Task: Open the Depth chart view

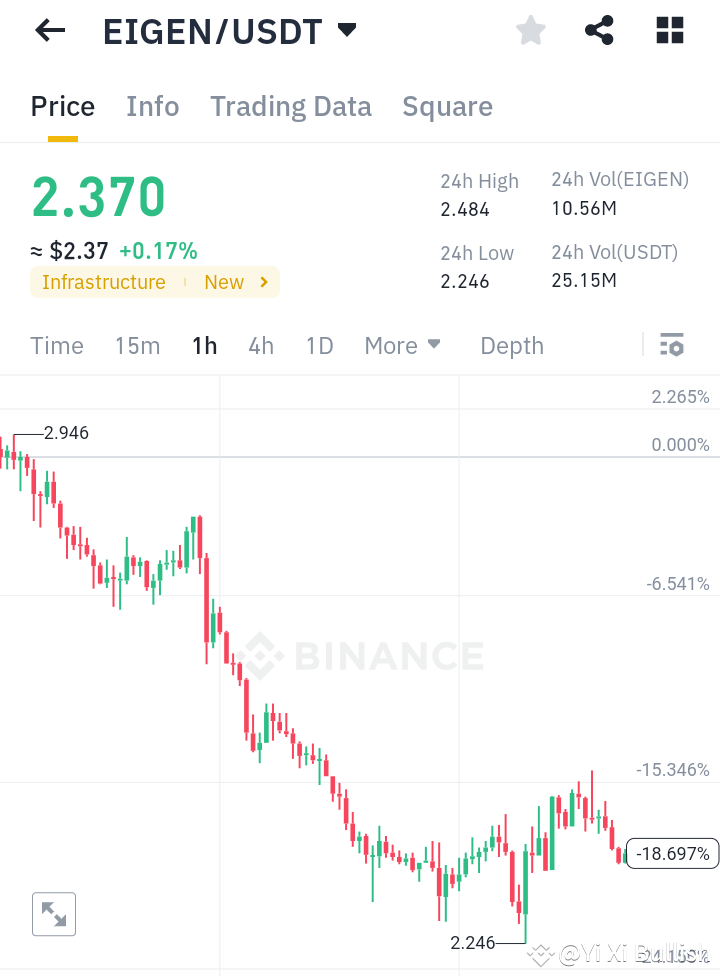Action: [511, 345]
